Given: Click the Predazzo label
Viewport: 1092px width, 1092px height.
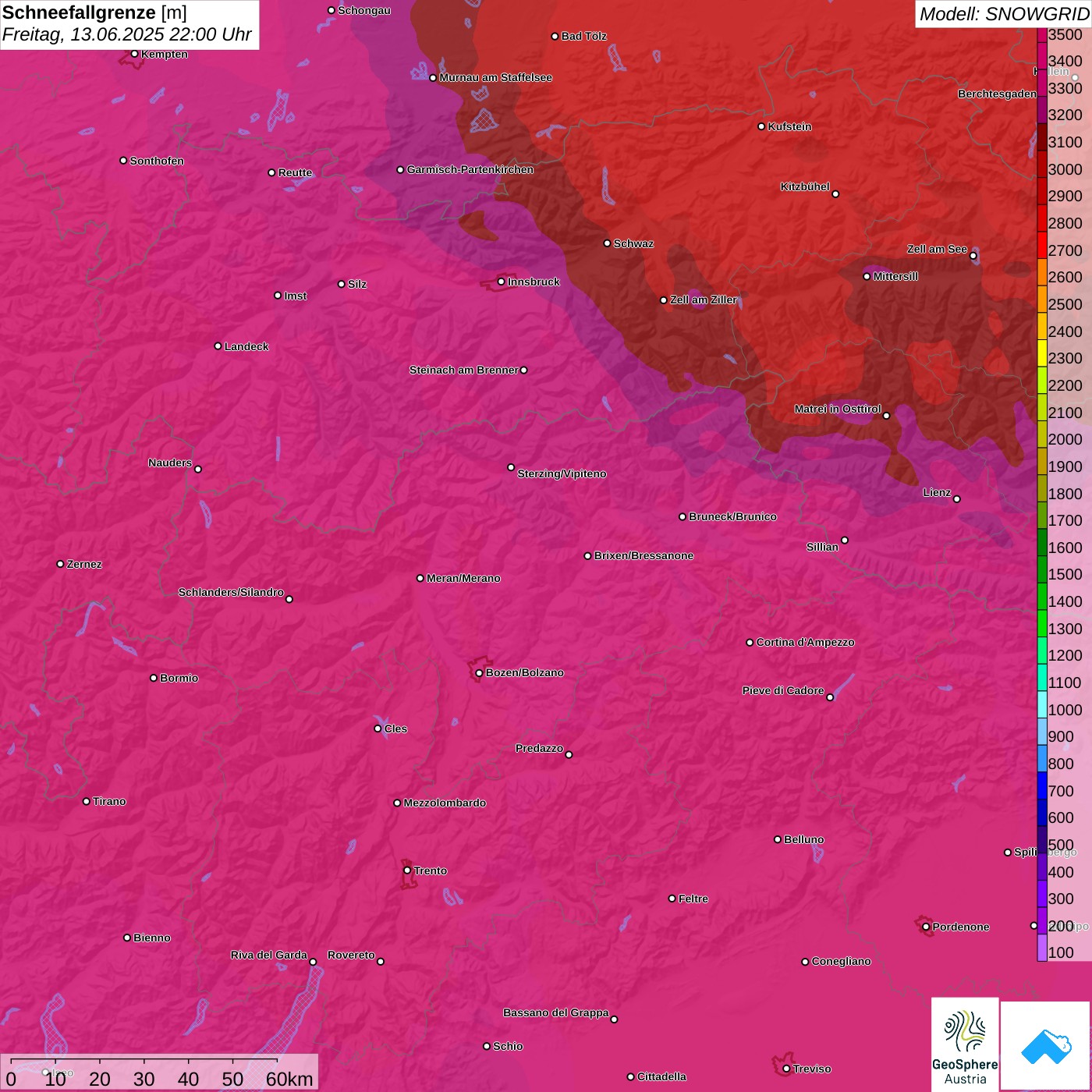Looking at the screenshot, I should pyautogui.click(x=539, y=748).
